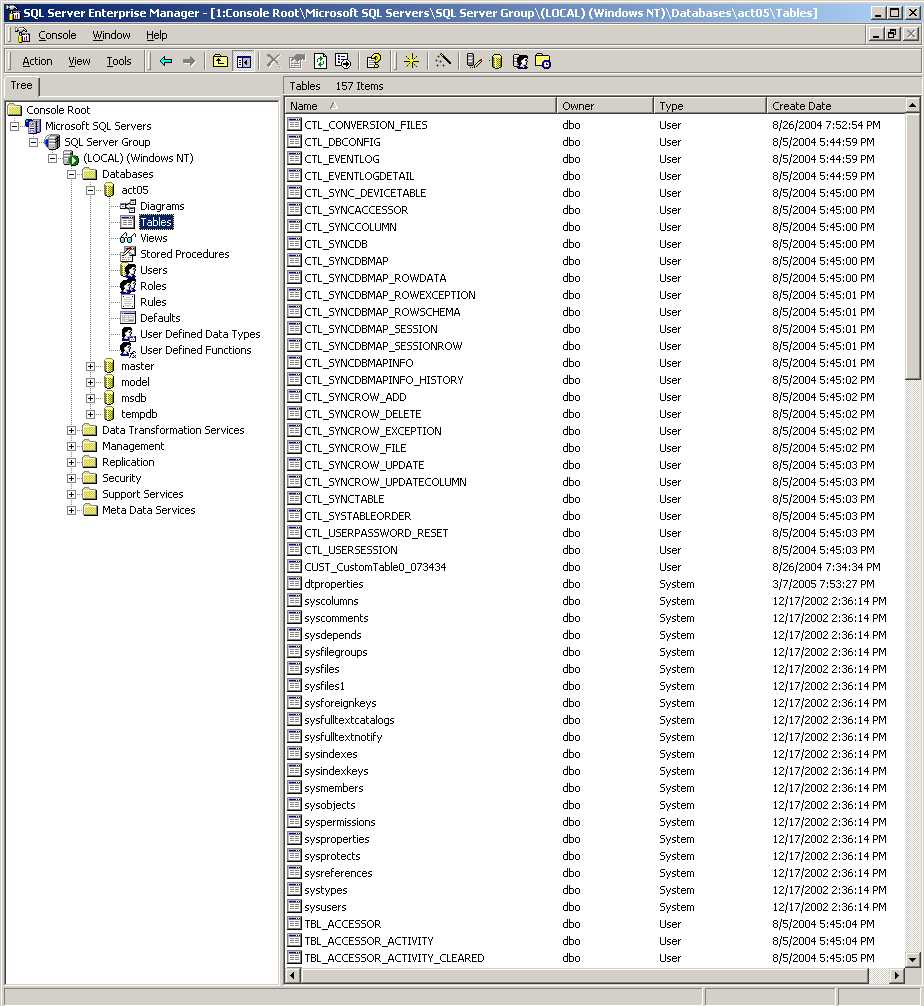Click the Refresh toolbar icon

(x=320, y=62)
